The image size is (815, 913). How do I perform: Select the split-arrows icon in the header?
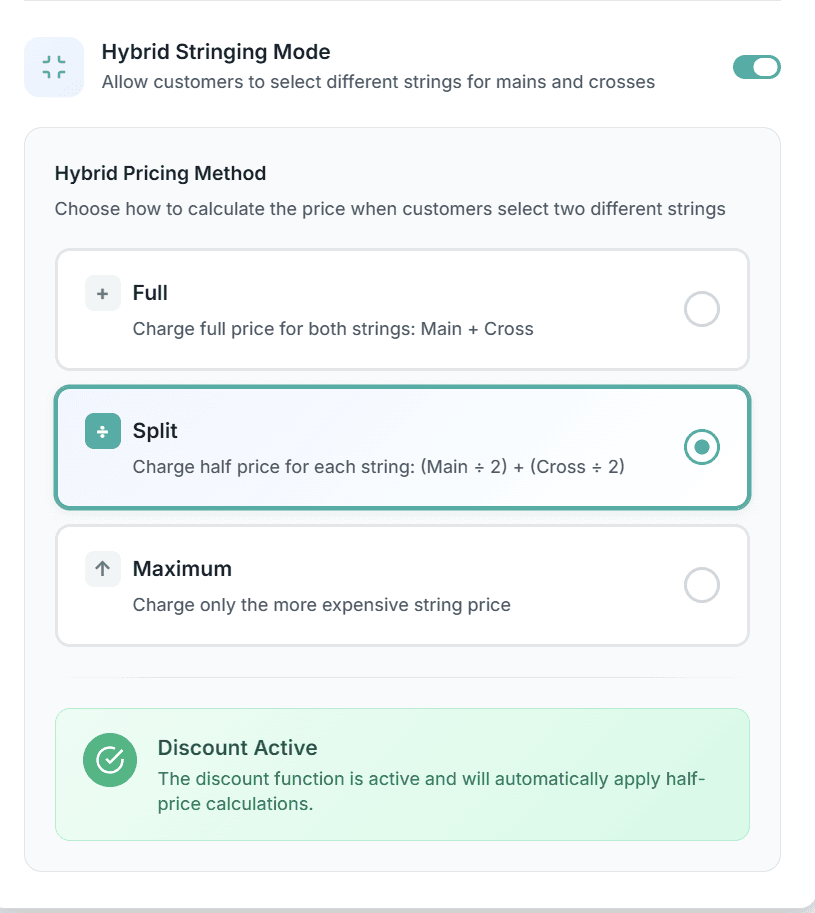[x=54, y=66]
